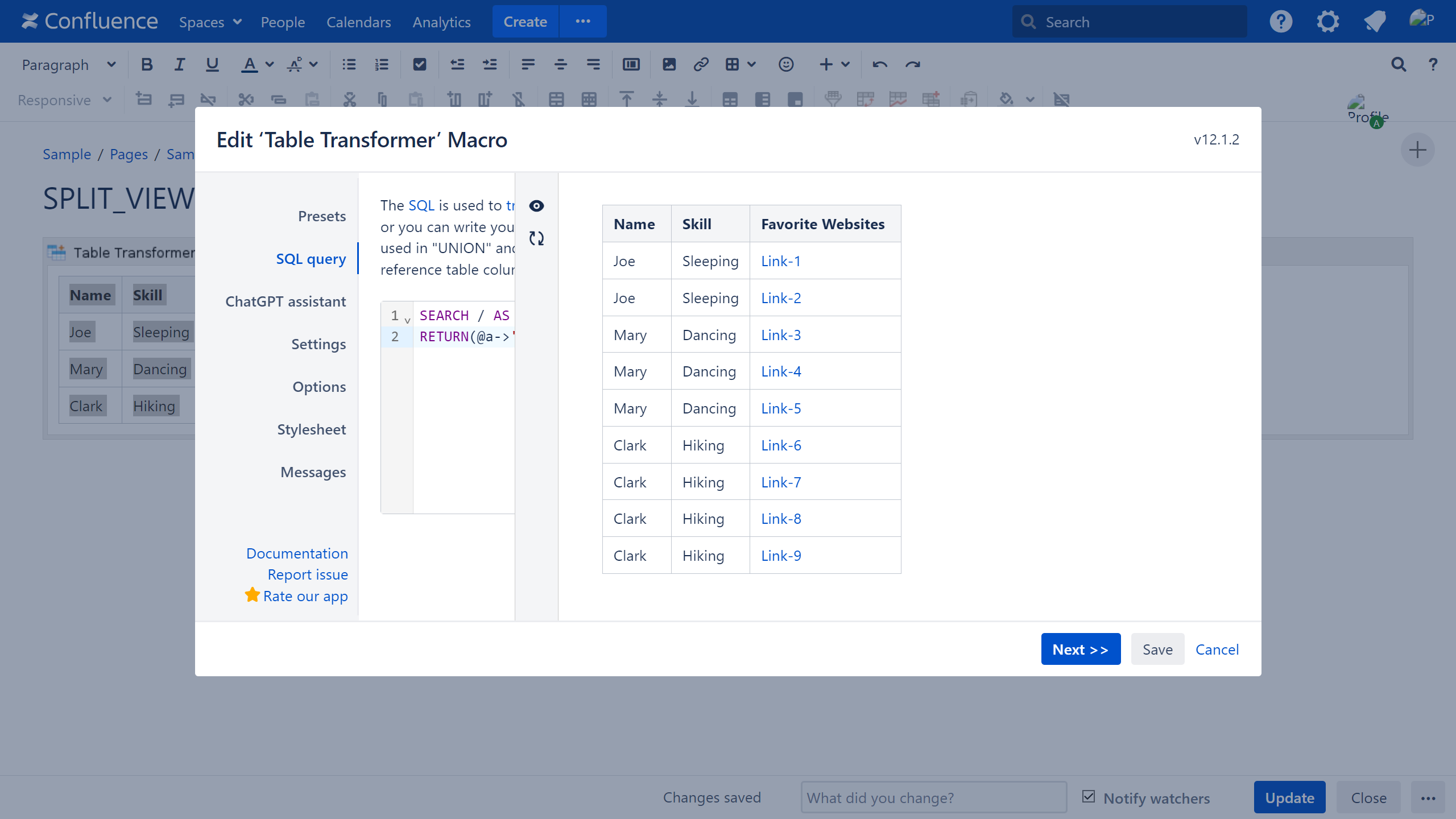Redo the last edit

tap(913, 64)
